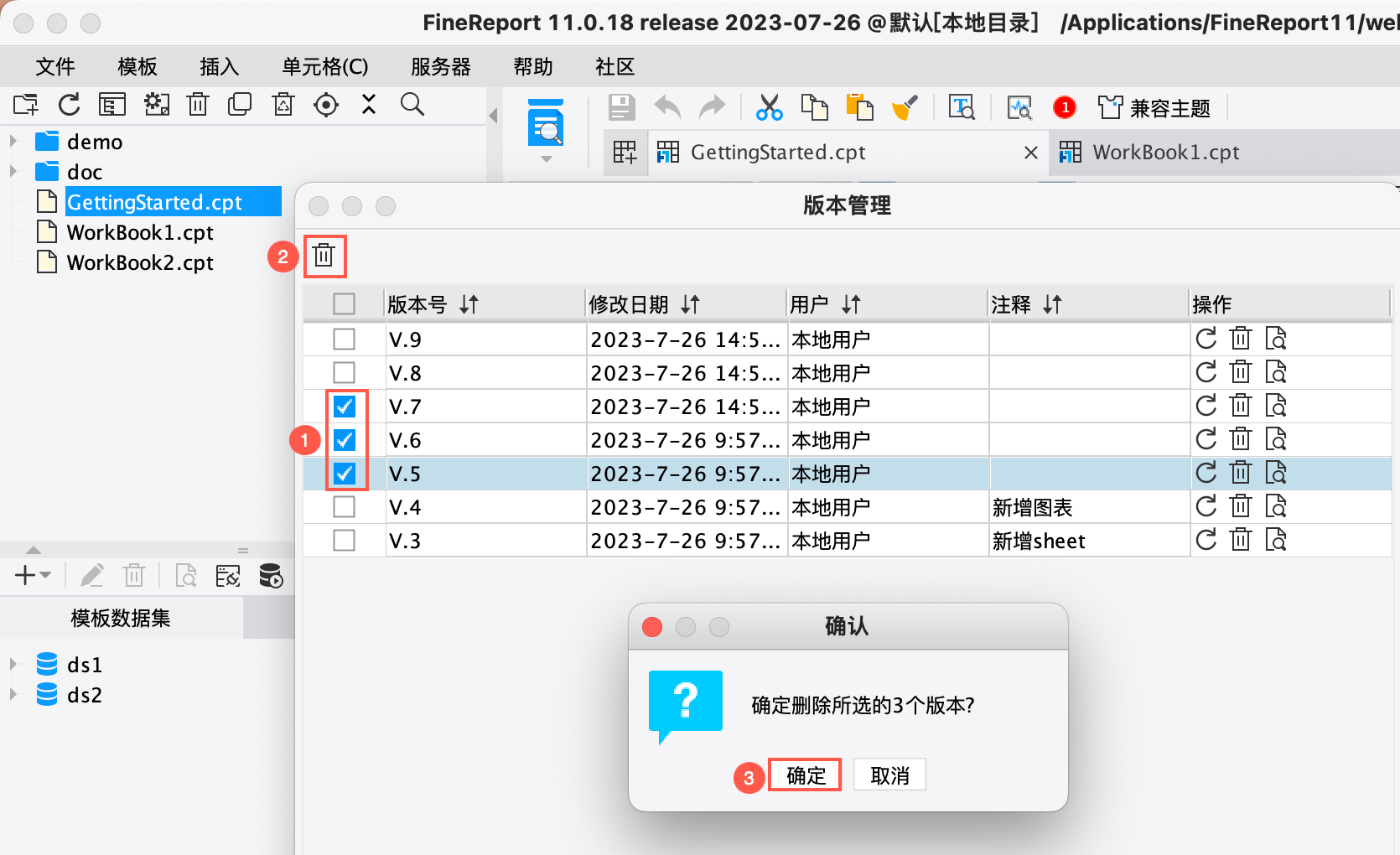The height and width of the screenshot is (855, 1400).
Task: Open the 帮助 menu
Action: point(533,66)
